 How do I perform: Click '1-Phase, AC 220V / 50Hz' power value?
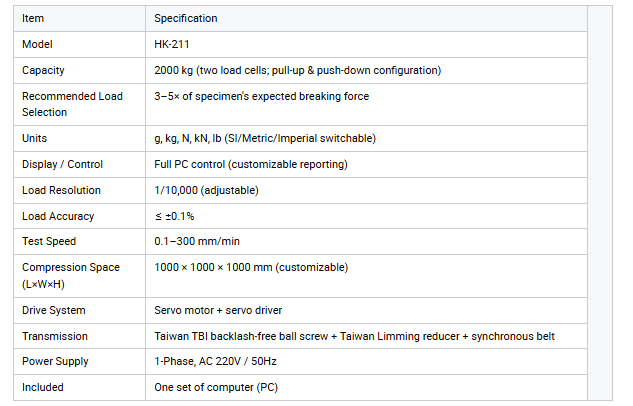[215, 361]
